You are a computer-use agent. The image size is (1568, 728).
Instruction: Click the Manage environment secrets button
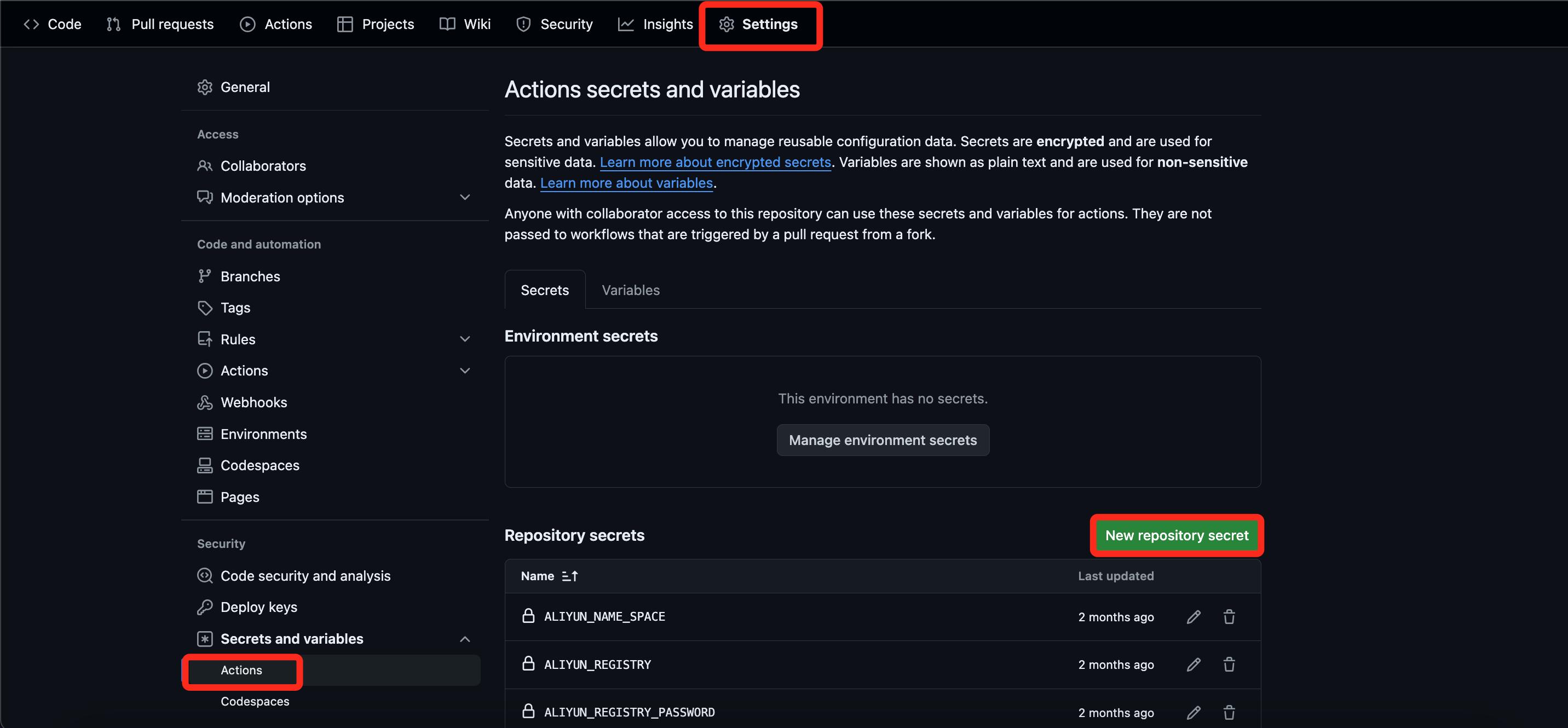point(882,440)
